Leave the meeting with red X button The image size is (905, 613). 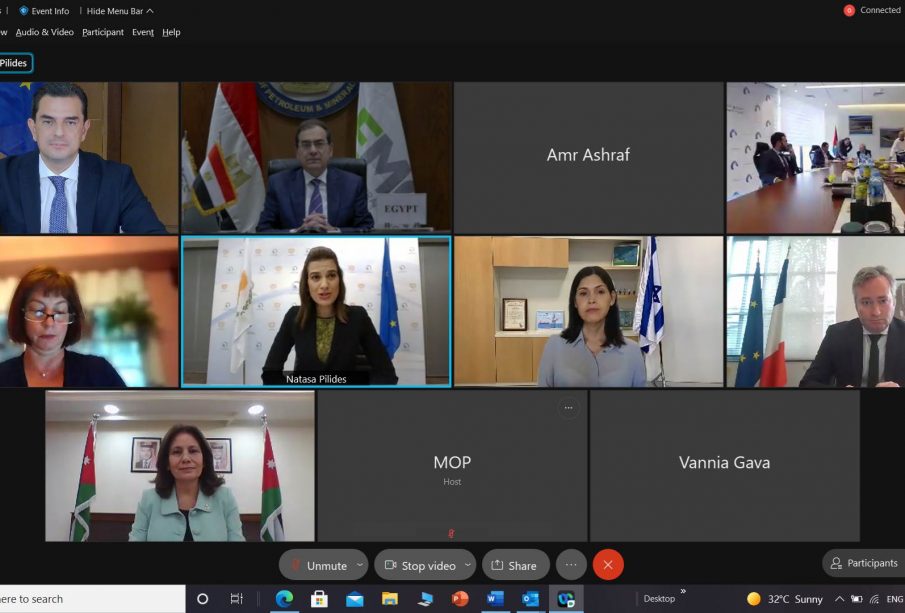(608, 565)
